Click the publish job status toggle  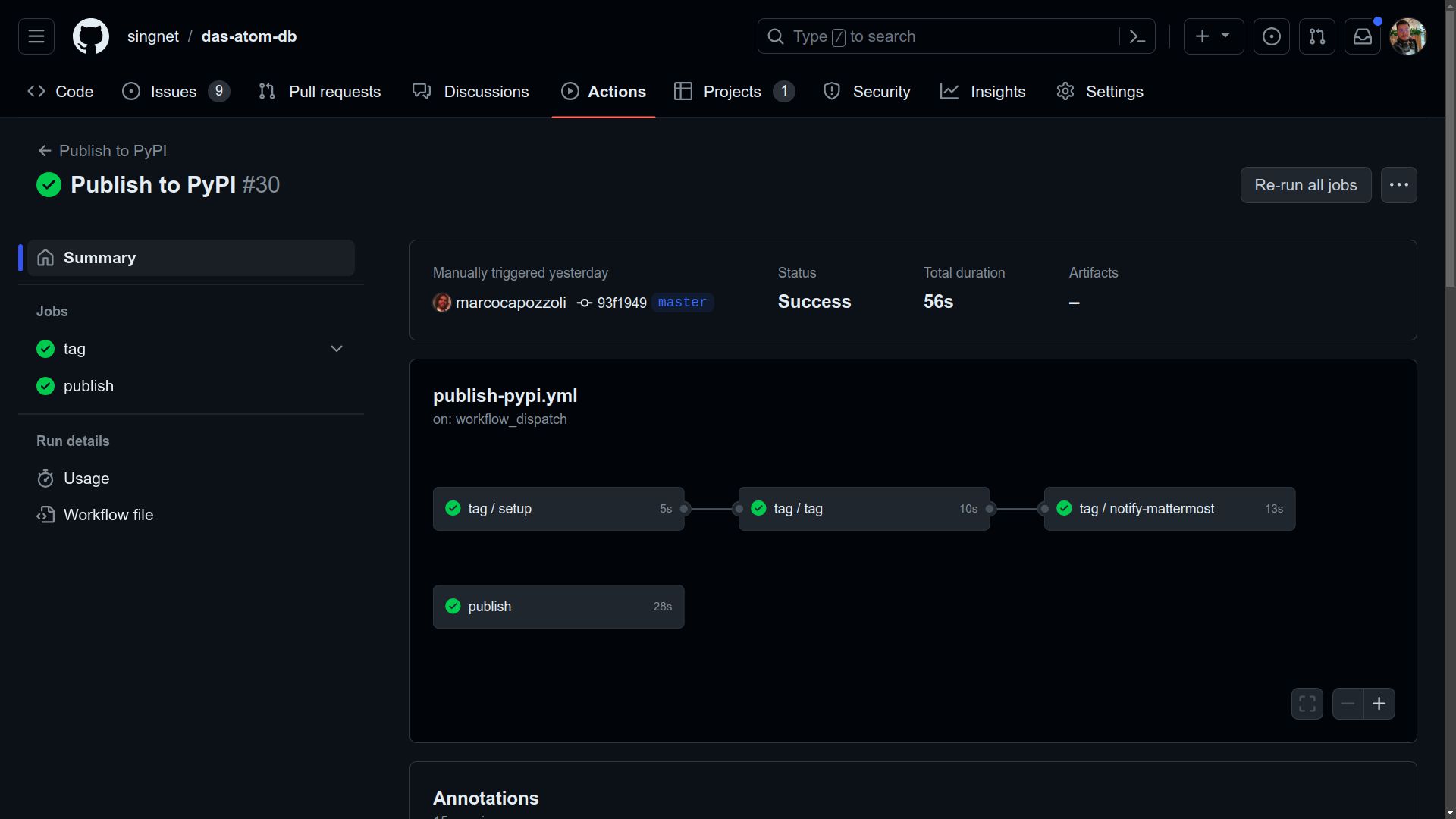(x=45, y=387)
